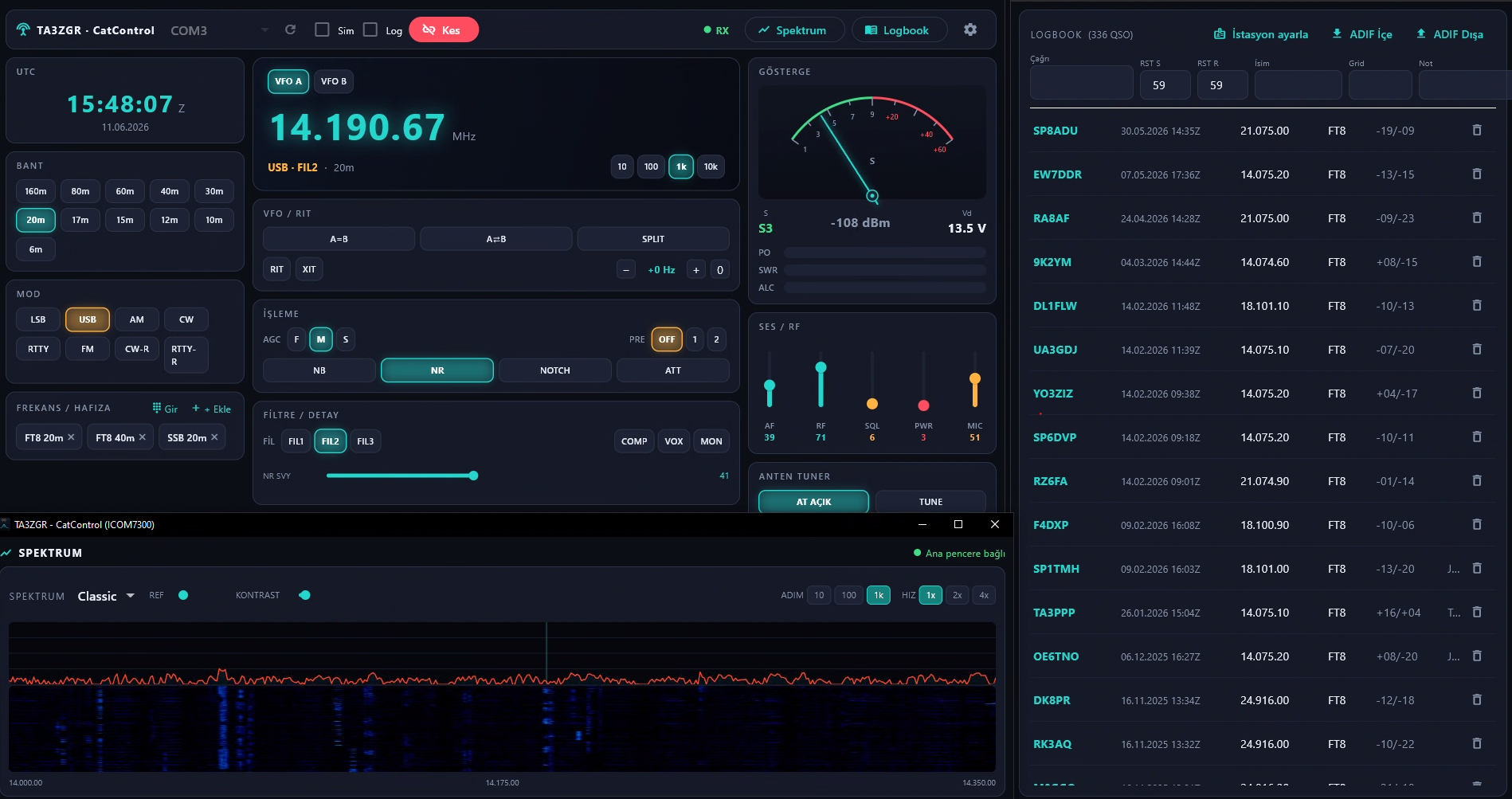Toggle the NOTCH filter
The image size is (1512, 799).
555,370
